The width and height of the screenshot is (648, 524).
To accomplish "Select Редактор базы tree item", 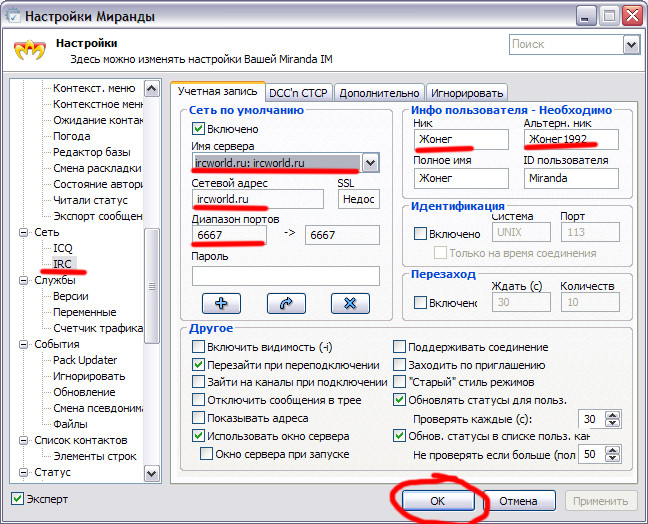I will point(92,152).
